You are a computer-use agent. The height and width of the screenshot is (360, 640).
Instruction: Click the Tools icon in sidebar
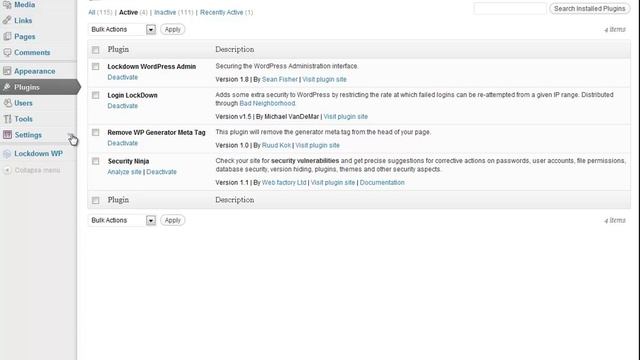click(7, 119)
